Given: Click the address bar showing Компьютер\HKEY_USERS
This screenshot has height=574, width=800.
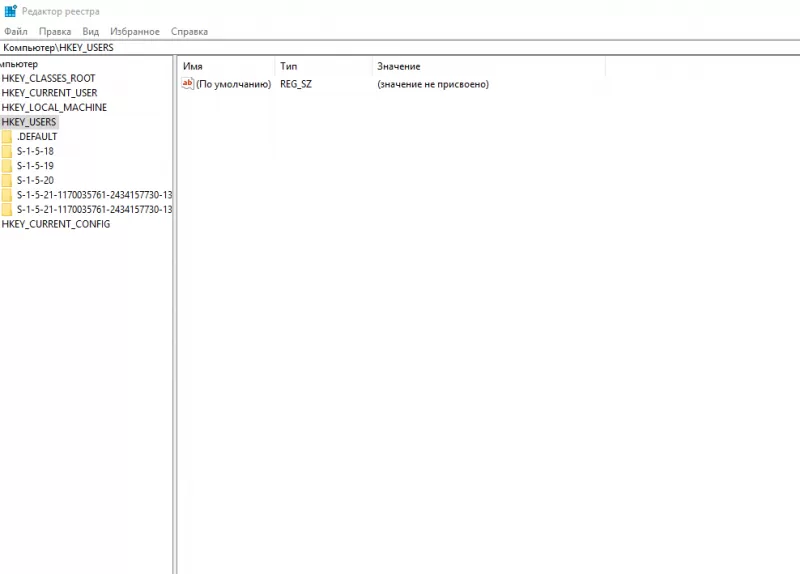Looking at the screenshot, I should pos(400,47).
